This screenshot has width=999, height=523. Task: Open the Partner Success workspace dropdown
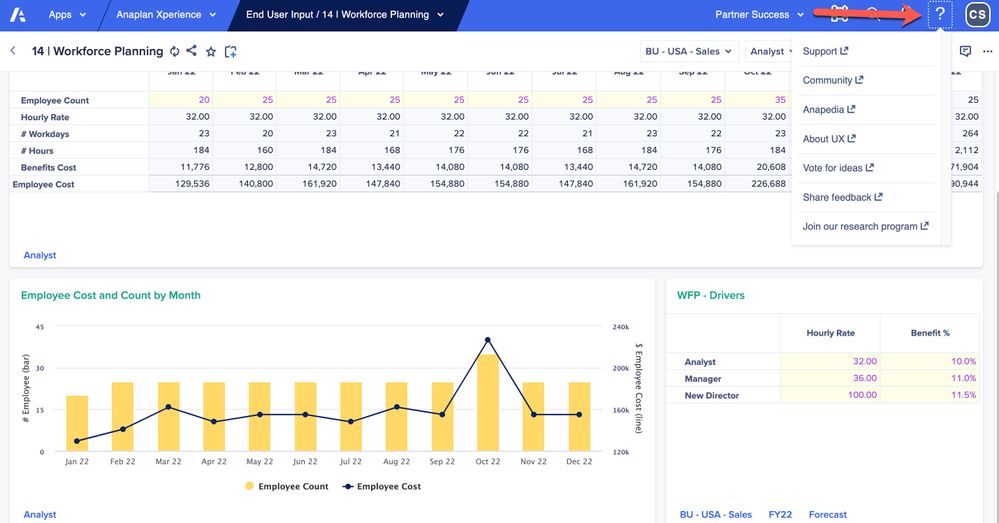[759, 14]
